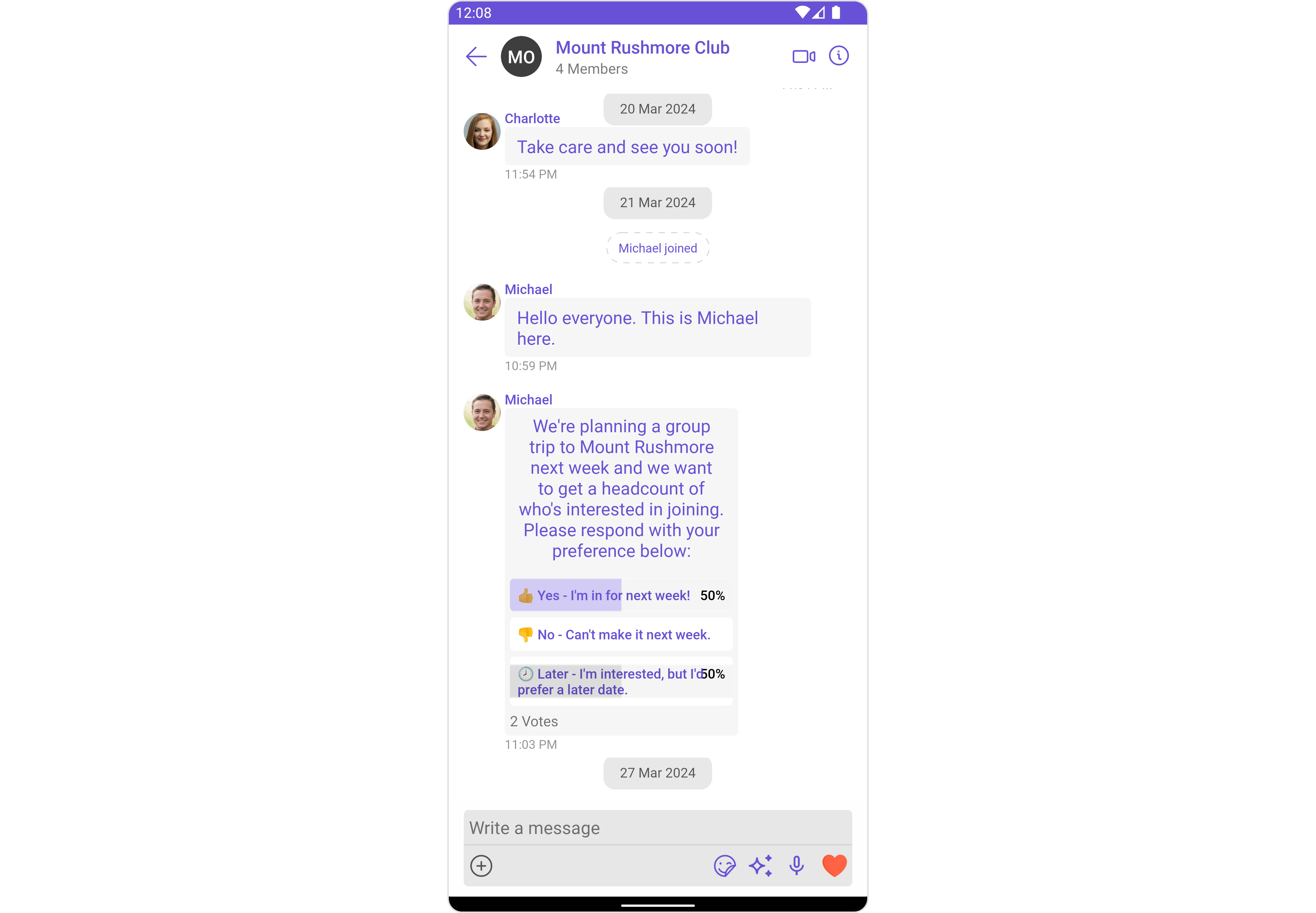Click the 2 Votes label
Screen dimensions: 1316x913
(534, 721)
